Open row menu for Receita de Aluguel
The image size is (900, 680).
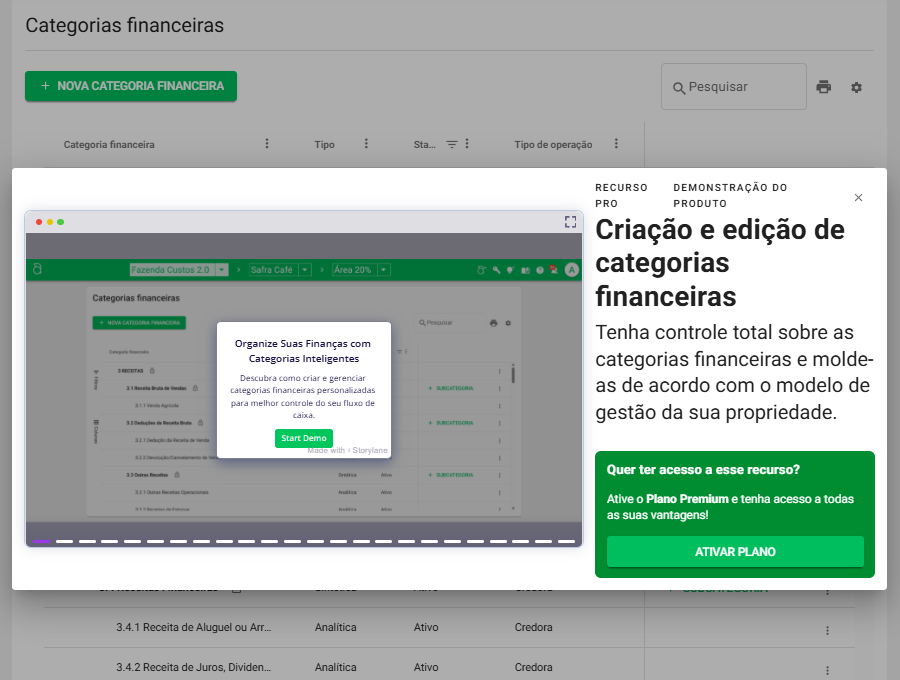point(827,630)
